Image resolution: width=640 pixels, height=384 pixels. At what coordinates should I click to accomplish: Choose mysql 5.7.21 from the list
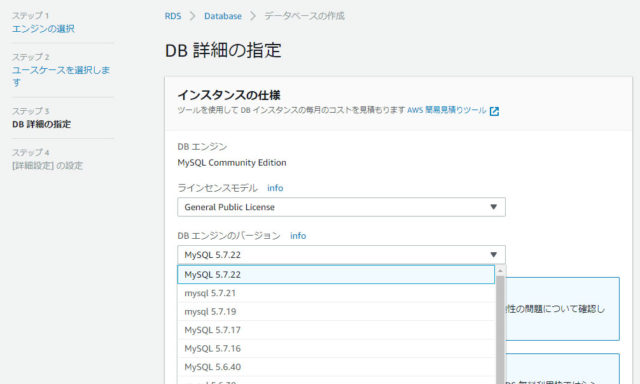(x=336, y=293)
